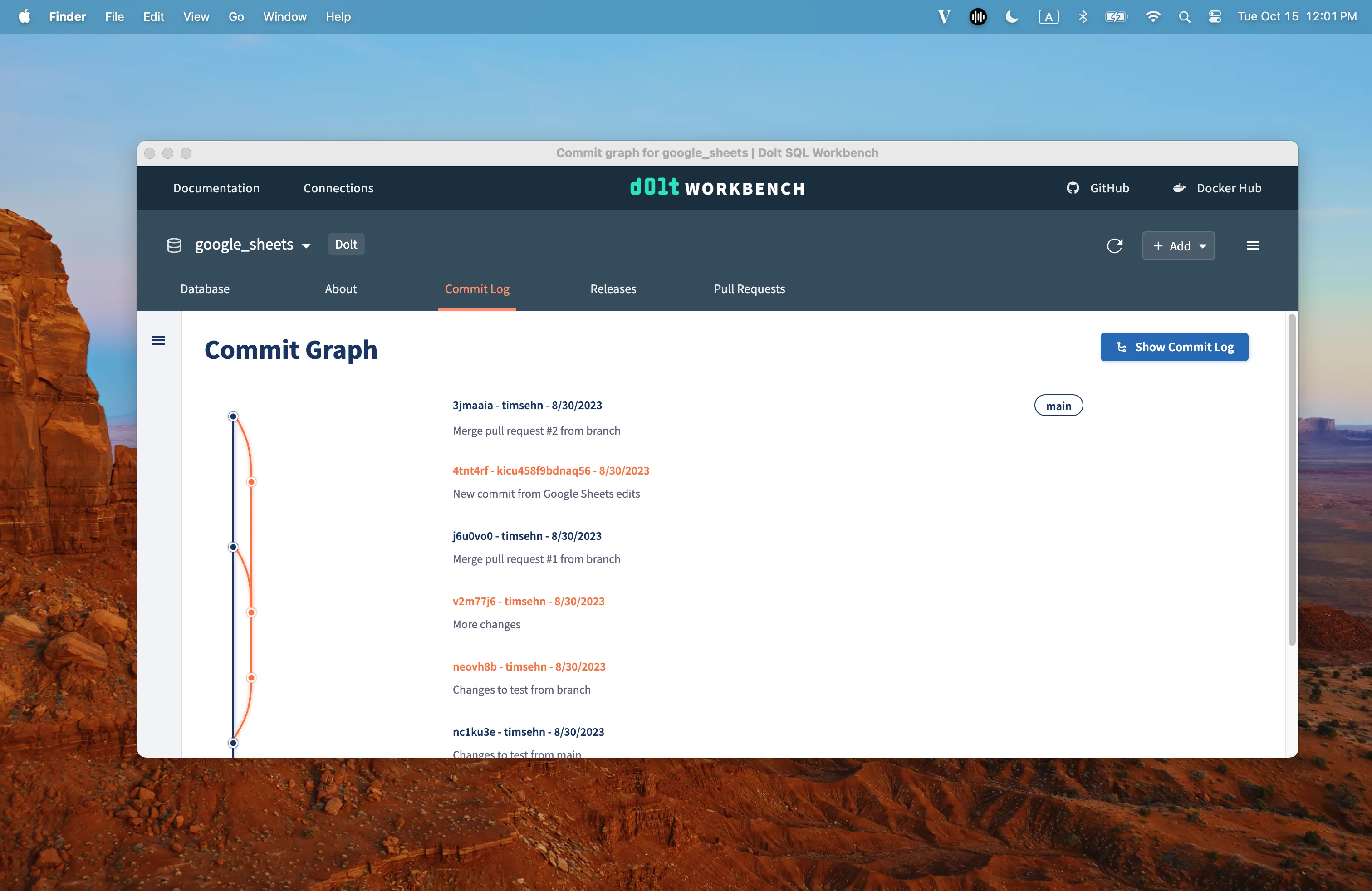The image size is (1372, 891).
Task: Click macOS Spotlight search icon
Action: tap(1184, 17)
